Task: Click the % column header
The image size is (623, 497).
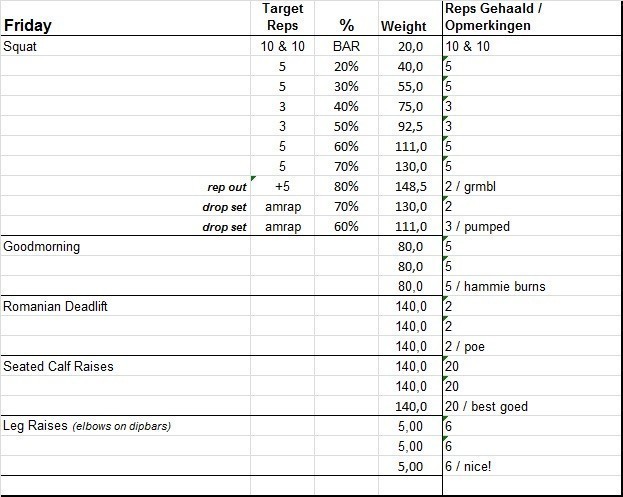Action: [x=347, y=26]
